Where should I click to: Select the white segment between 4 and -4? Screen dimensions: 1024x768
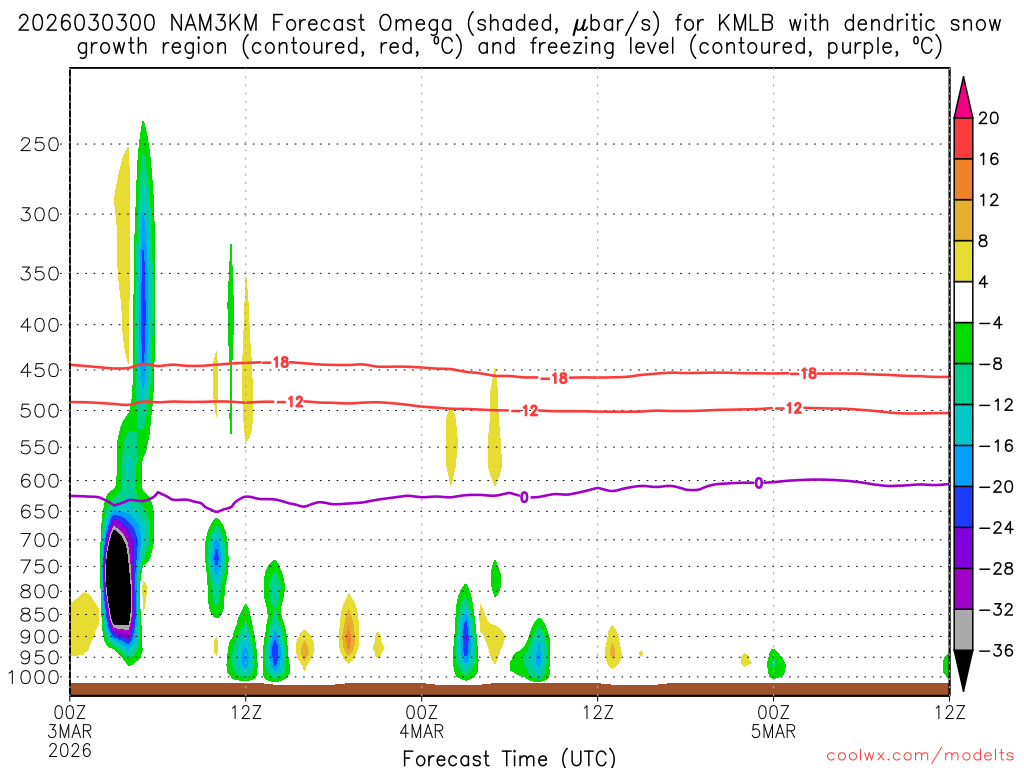click(963, 302)
